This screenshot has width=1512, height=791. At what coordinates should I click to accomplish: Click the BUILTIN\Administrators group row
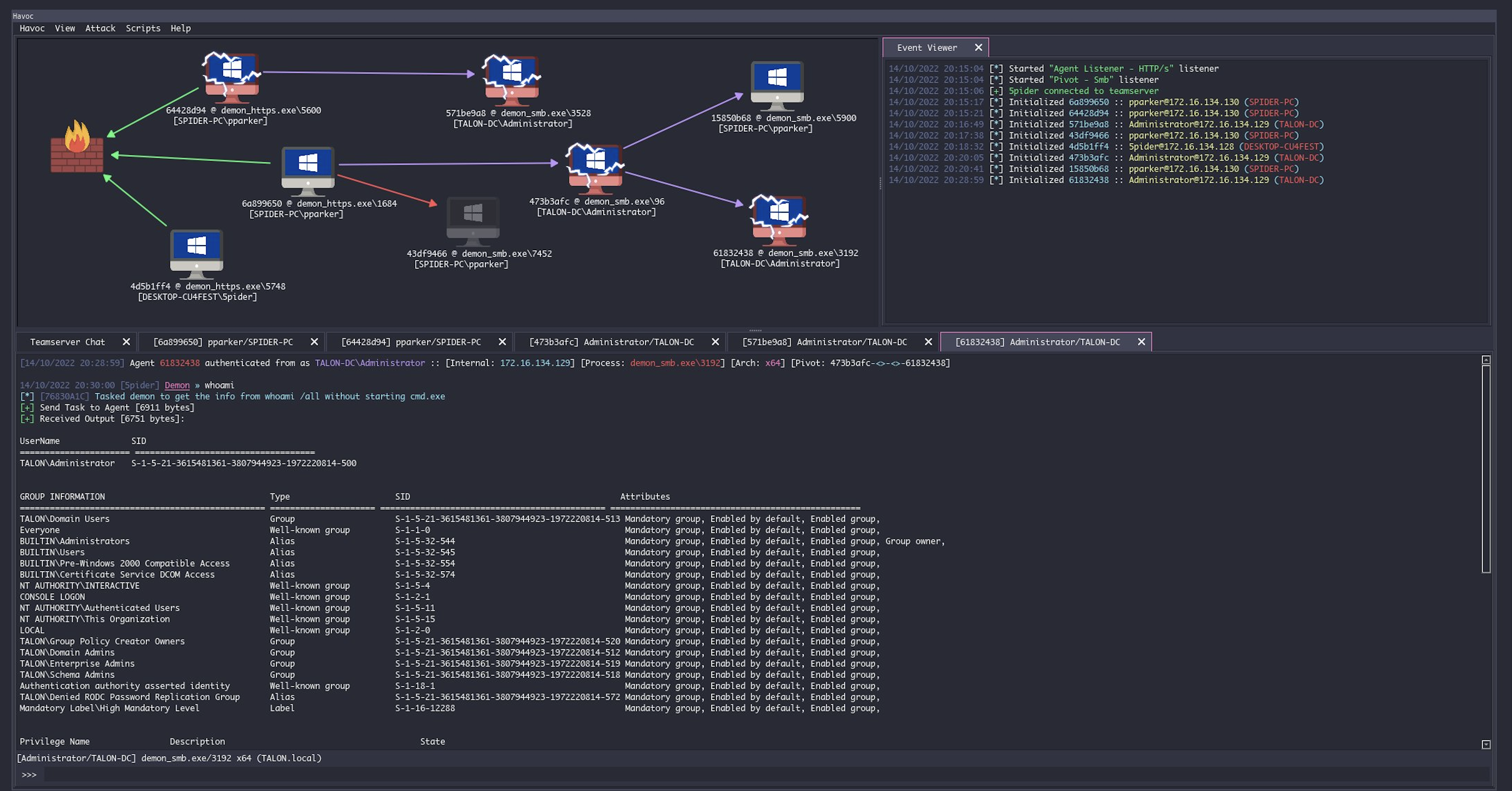tap(482, 540)
